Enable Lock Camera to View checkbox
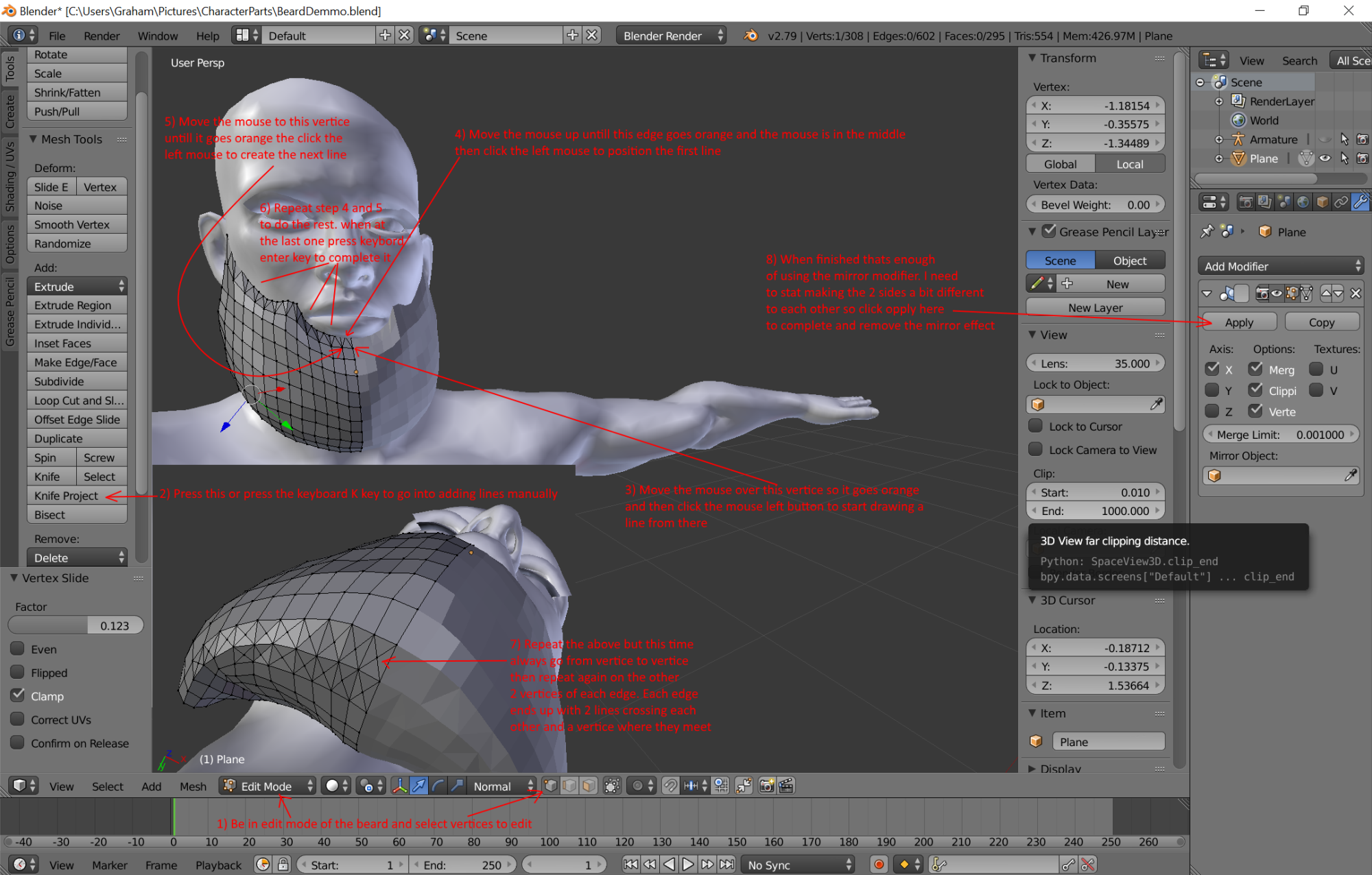The height and width of the screenshot is (875, 1372). click(1036, 449)
